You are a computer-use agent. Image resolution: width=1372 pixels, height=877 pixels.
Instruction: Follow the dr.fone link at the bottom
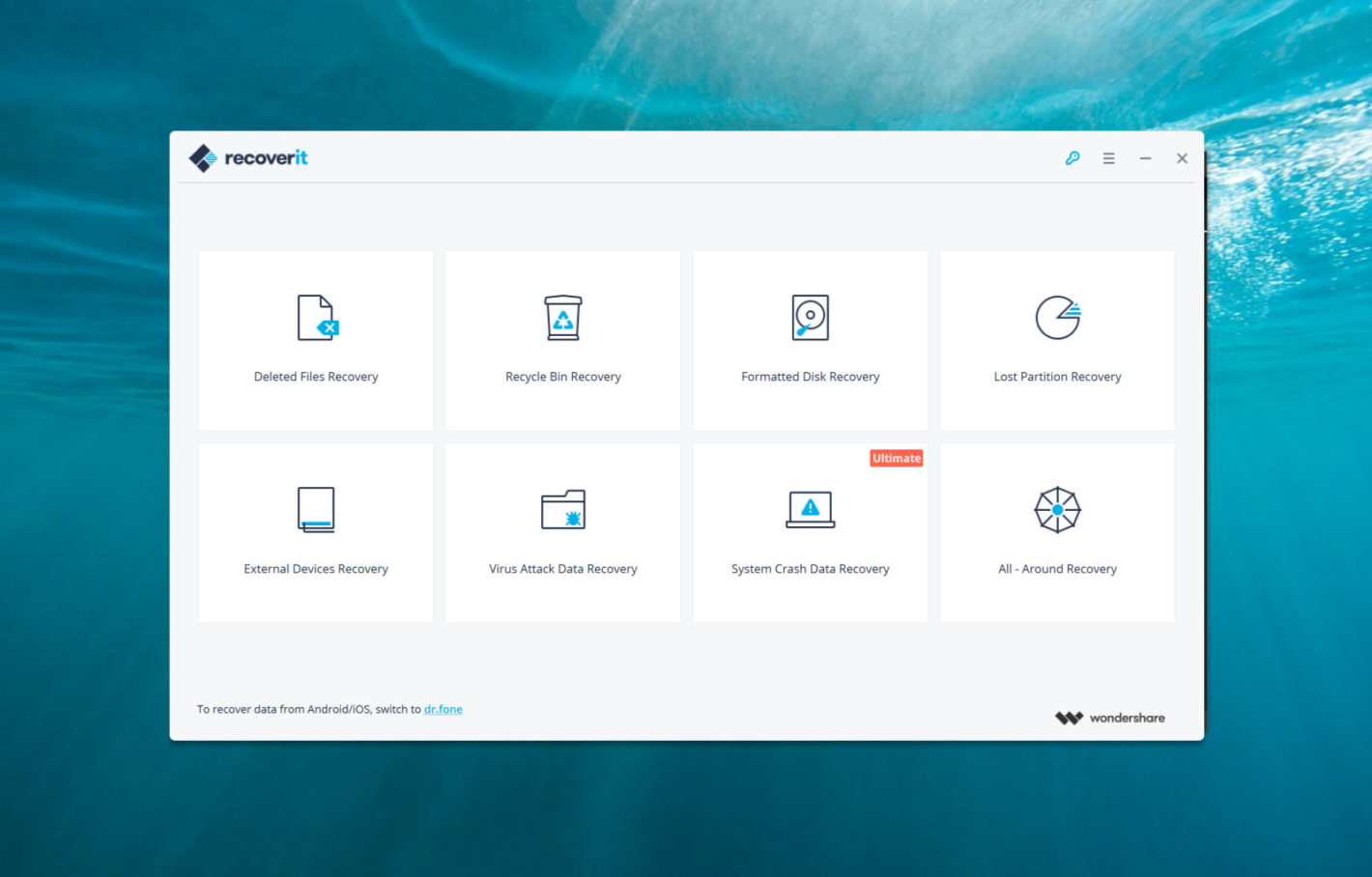click(x=443, y=709)
